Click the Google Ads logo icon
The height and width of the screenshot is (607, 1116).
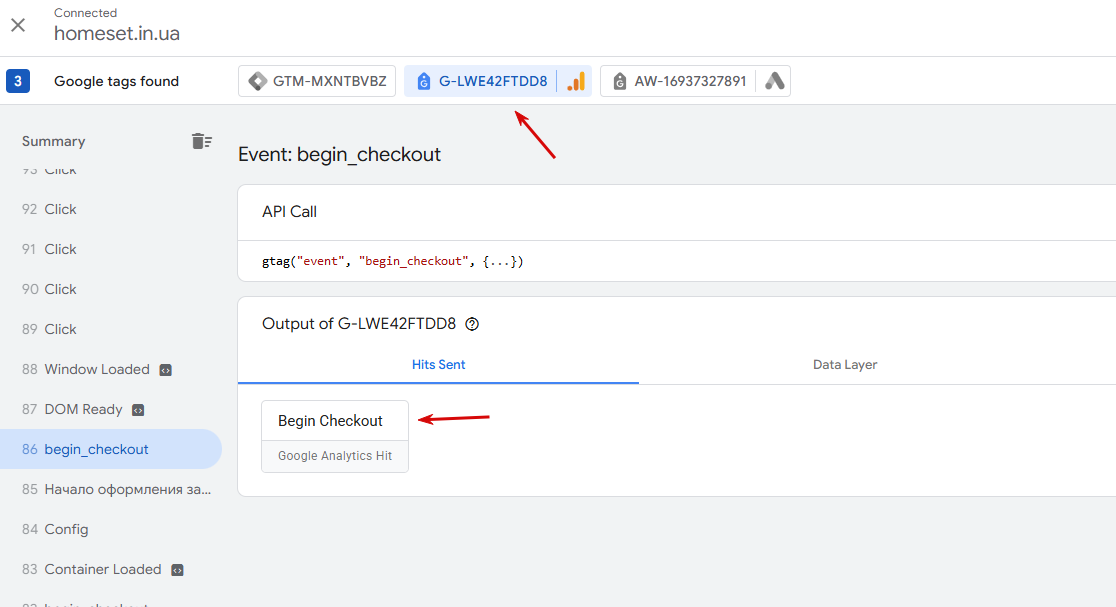point(774,81)
